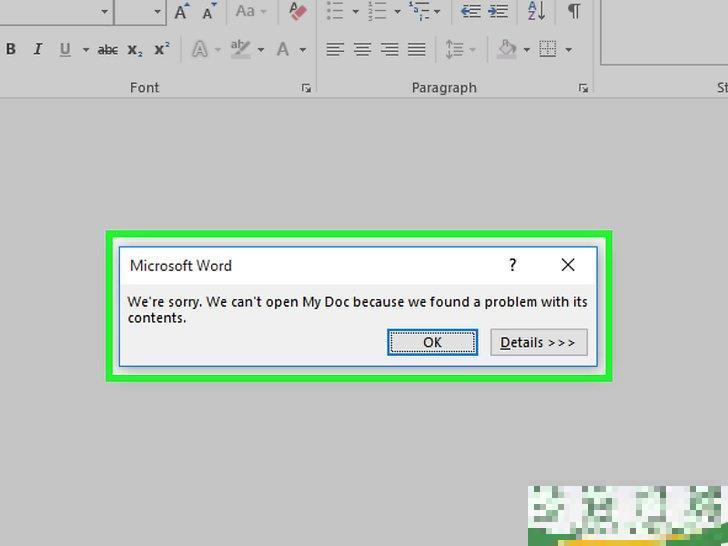Viewport: 728px width, 546px height.
Task: Click the dialog's question mark help button
Action: [513, 265]
